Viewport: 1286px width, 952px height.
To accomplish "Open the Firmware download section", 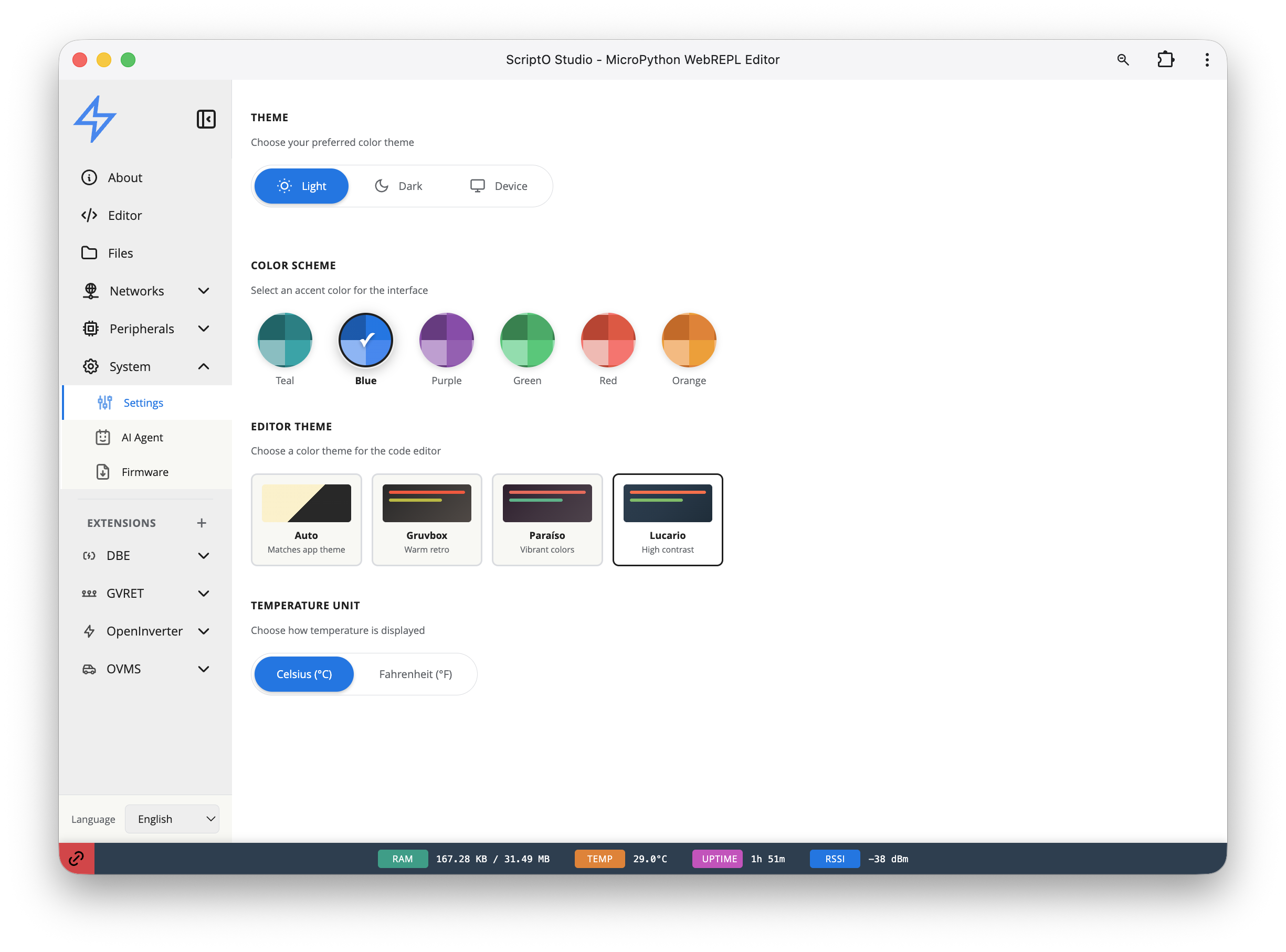I will coord(144,471).
